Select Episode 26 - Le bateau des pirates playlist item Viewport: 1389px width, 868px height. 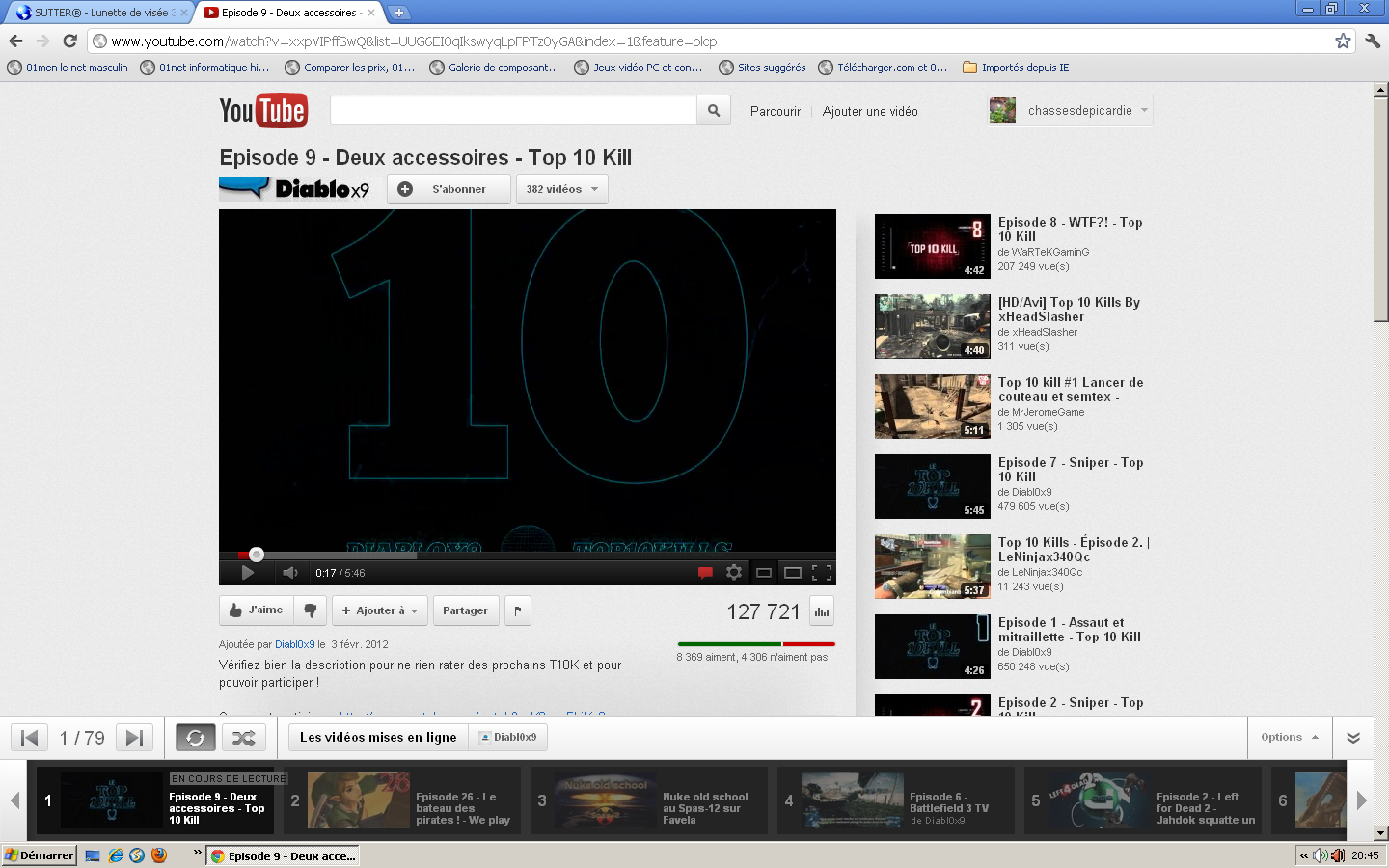(x=402, y=800)
